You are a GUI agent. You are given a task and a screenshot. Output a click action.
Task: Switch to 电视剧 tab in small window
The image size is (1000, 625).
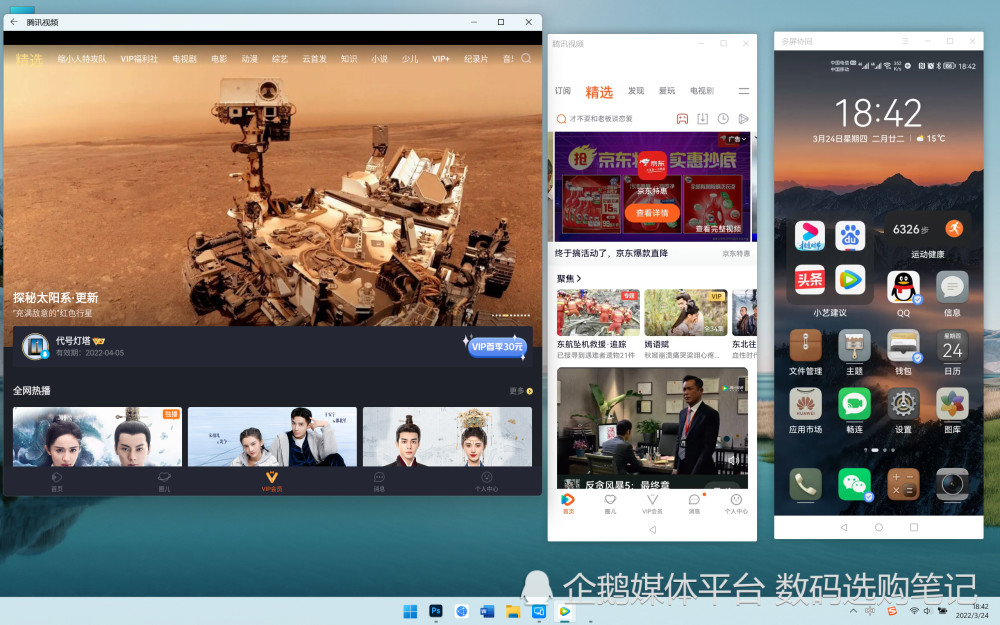[x=702, y=91]
